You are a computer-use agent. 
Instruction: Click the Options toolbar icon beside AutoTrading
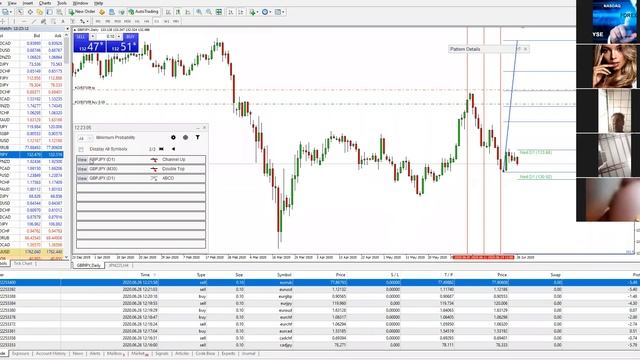122,12
